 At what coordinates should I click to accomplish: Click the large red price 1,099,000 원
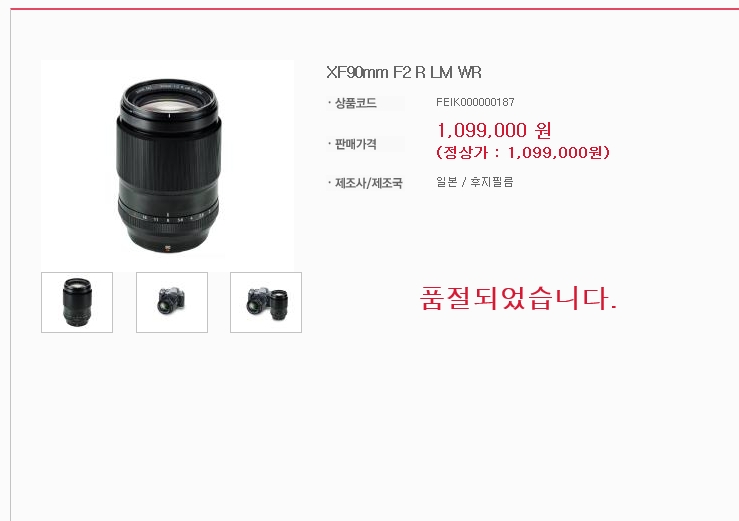[494, 130]
